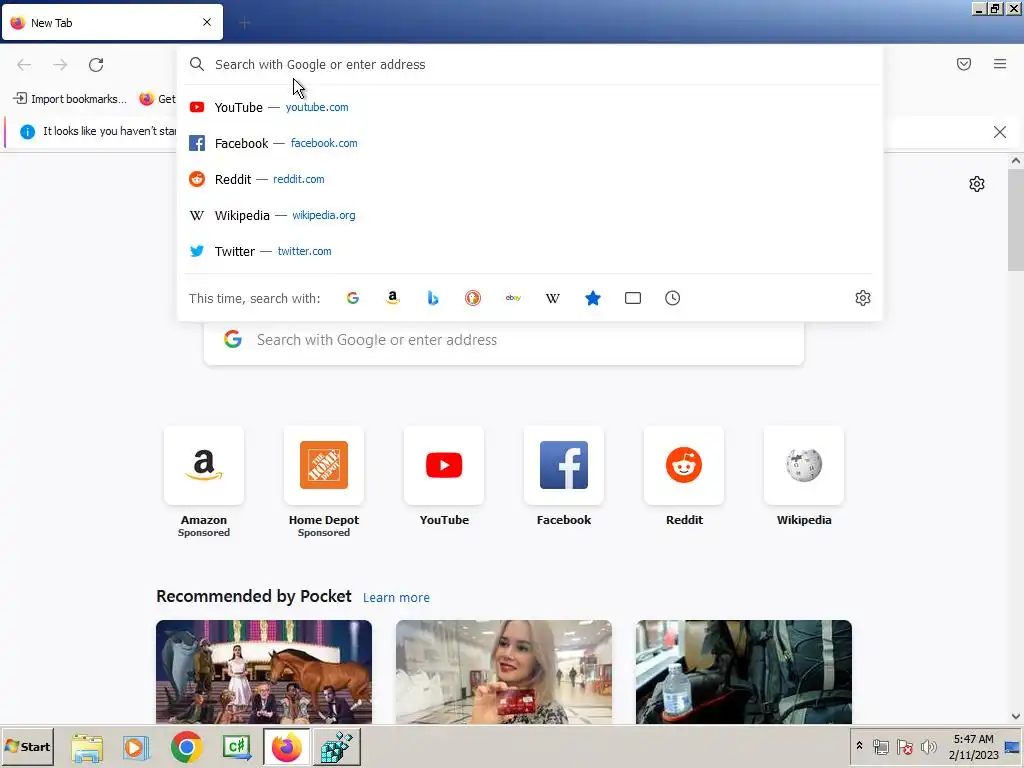Screen dimensions: 1024x768
Task: Select Twitter suggestion twitter.com
Action: [x=530, y=251]
